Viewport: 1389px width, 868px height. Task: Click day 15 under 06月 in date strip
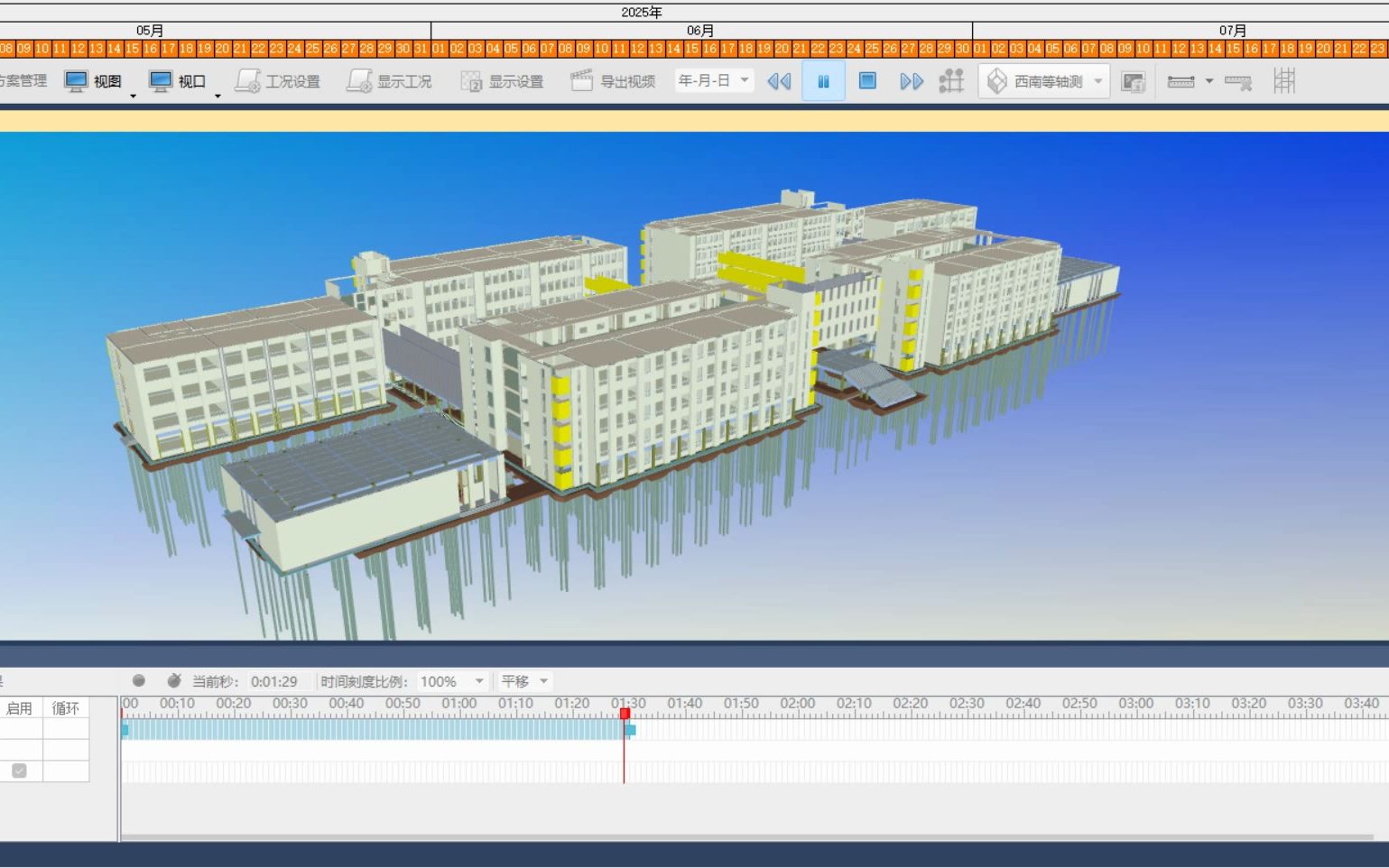(692, 49)
